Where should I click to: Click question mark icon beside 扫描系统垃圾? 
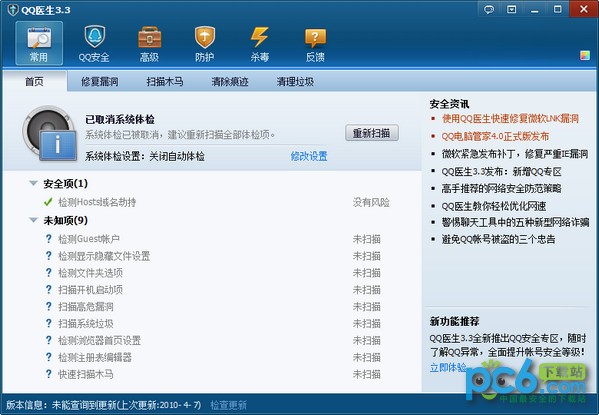click(x=49, y=323)
